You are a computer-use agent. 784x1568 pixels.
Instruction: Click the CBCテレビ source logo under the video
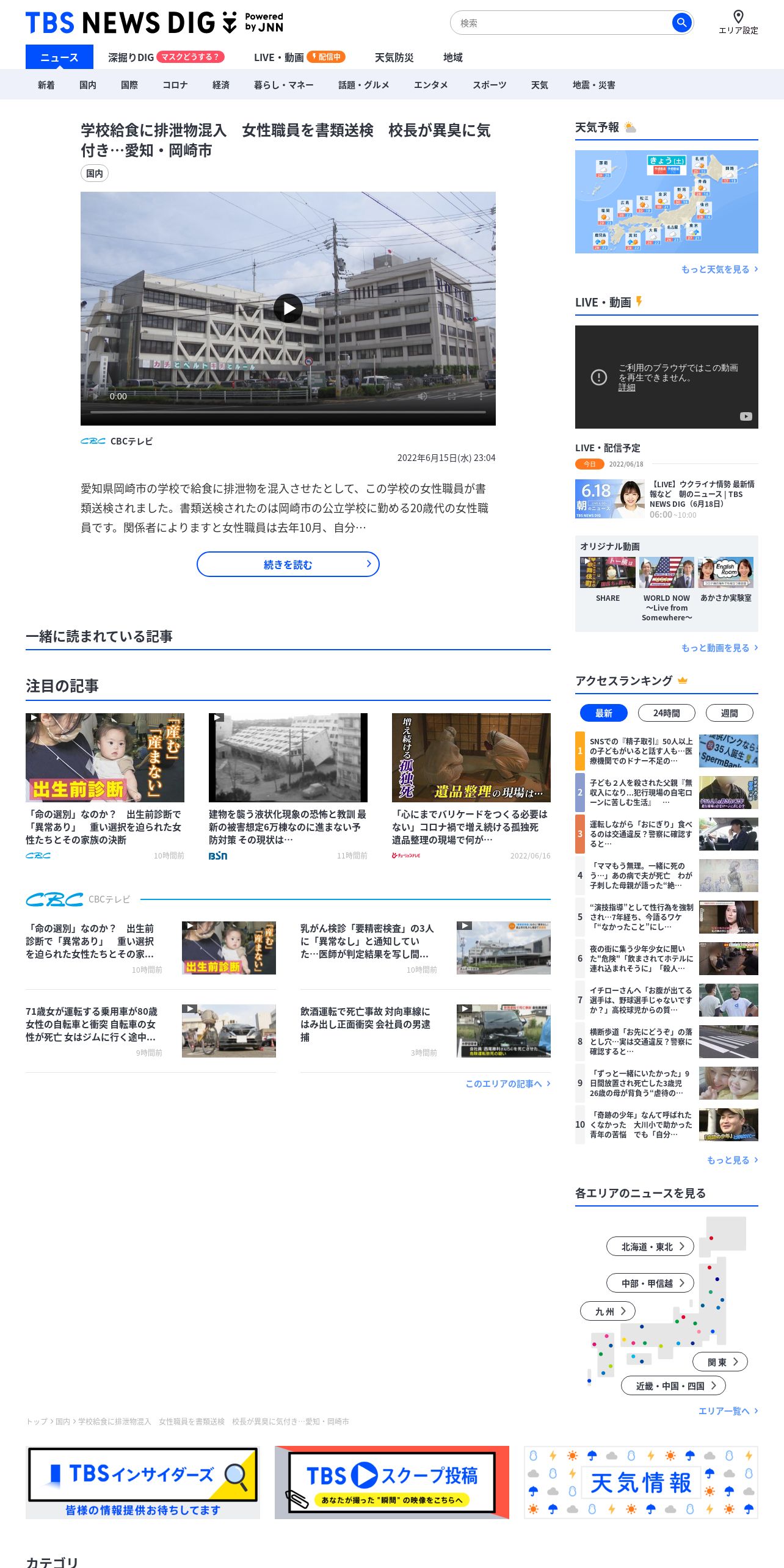93,441
